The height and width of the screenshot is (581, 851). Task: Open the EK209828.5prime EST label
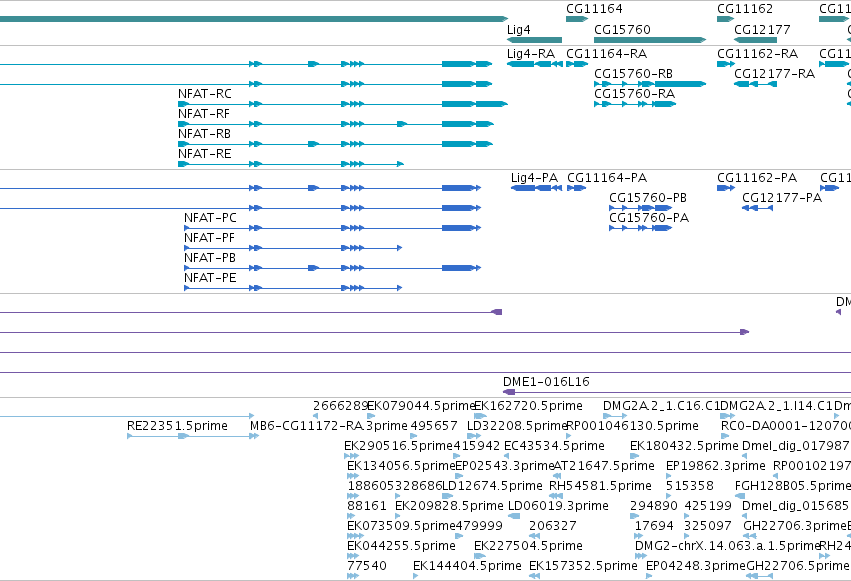coord(449,506)
